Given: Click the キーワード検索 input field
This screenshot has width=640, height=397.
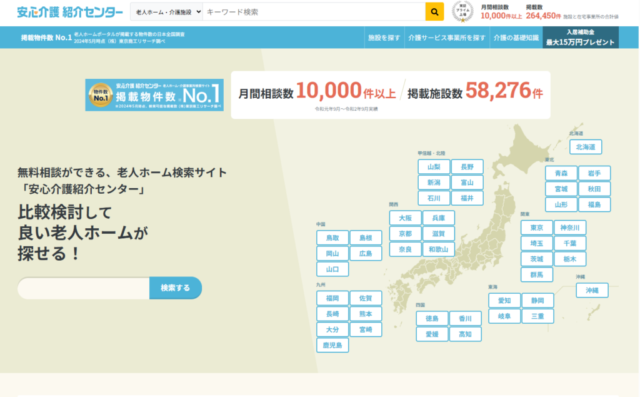Looking at the screenshot, I should (314, 12).
